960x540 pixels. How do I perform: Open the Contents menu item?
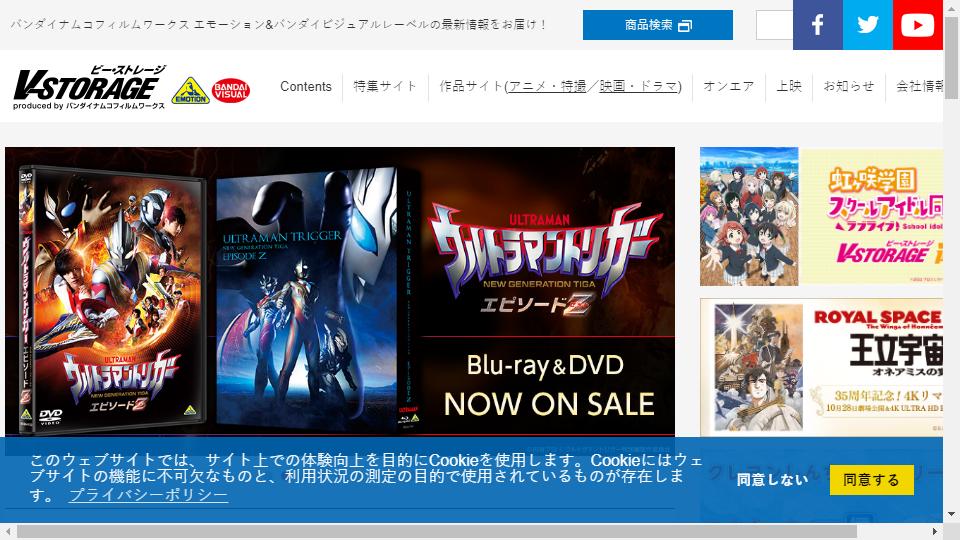306,86
